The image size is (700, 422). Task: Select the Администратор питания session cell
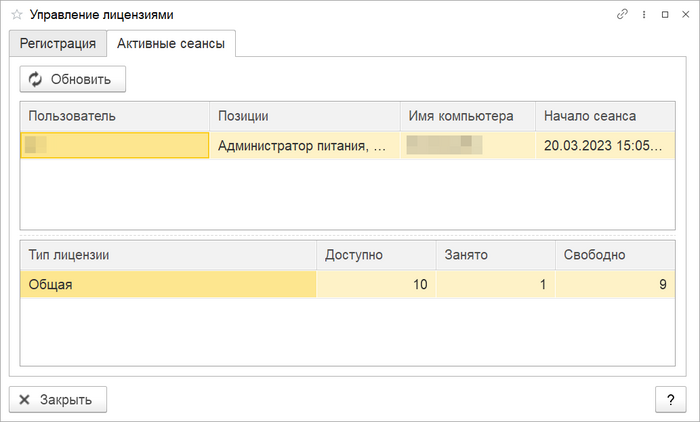coord(304,145)
